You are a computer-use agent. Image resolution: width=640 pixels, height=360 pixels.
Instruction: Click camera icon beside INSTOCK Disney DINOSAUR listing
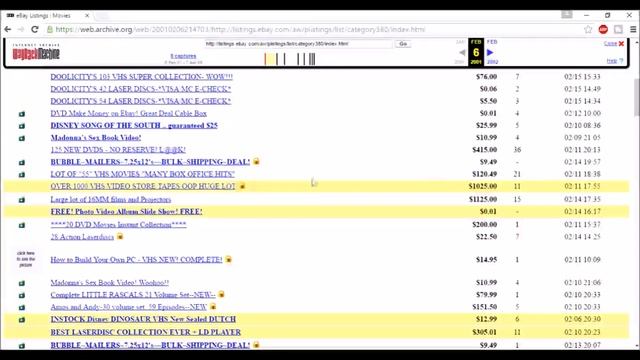click(22, 320)
